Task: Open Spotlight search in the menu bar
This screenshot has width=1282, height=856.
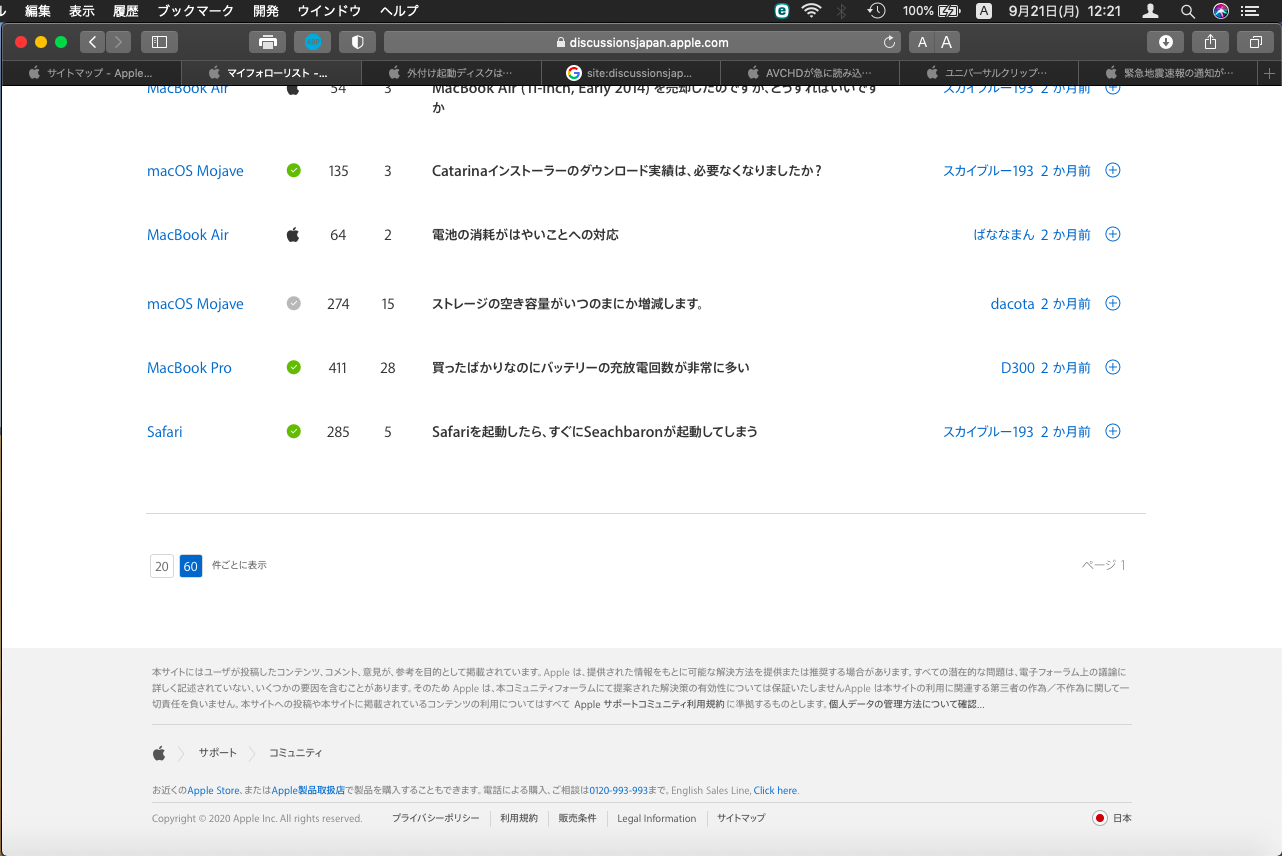Action: coord(1187,11)
